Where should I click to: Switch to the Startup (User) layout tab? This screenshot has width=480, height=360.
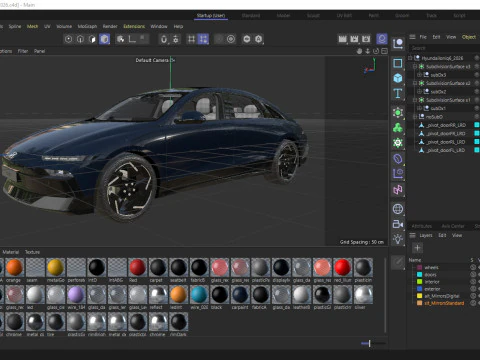211,16
